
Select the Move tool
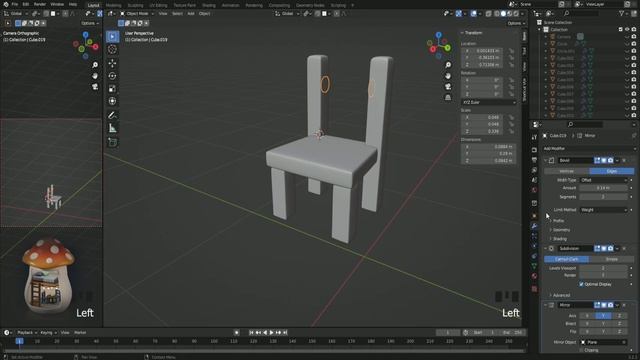click(x=112, y=63)
